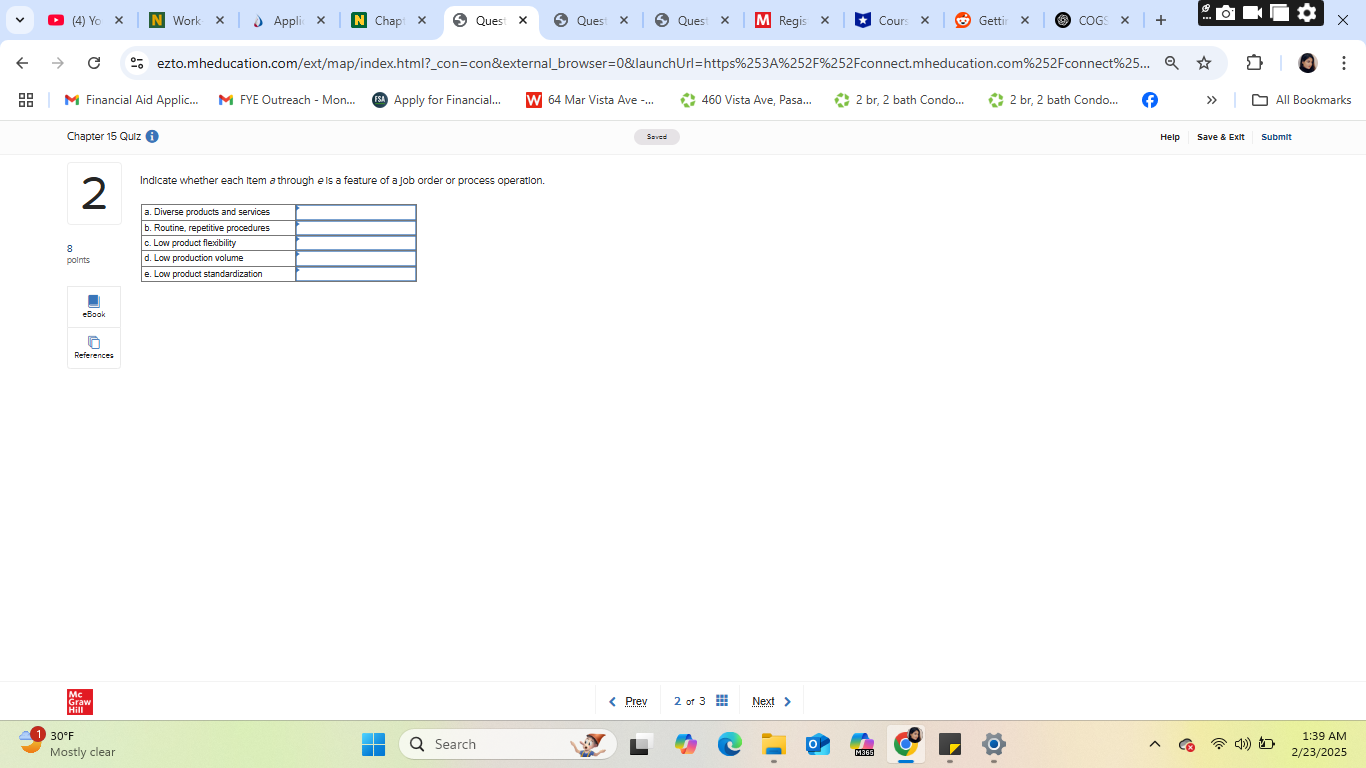Open Copilot from the taskbar
Viewport: 1366px width, 768px height.
[686, 744]
